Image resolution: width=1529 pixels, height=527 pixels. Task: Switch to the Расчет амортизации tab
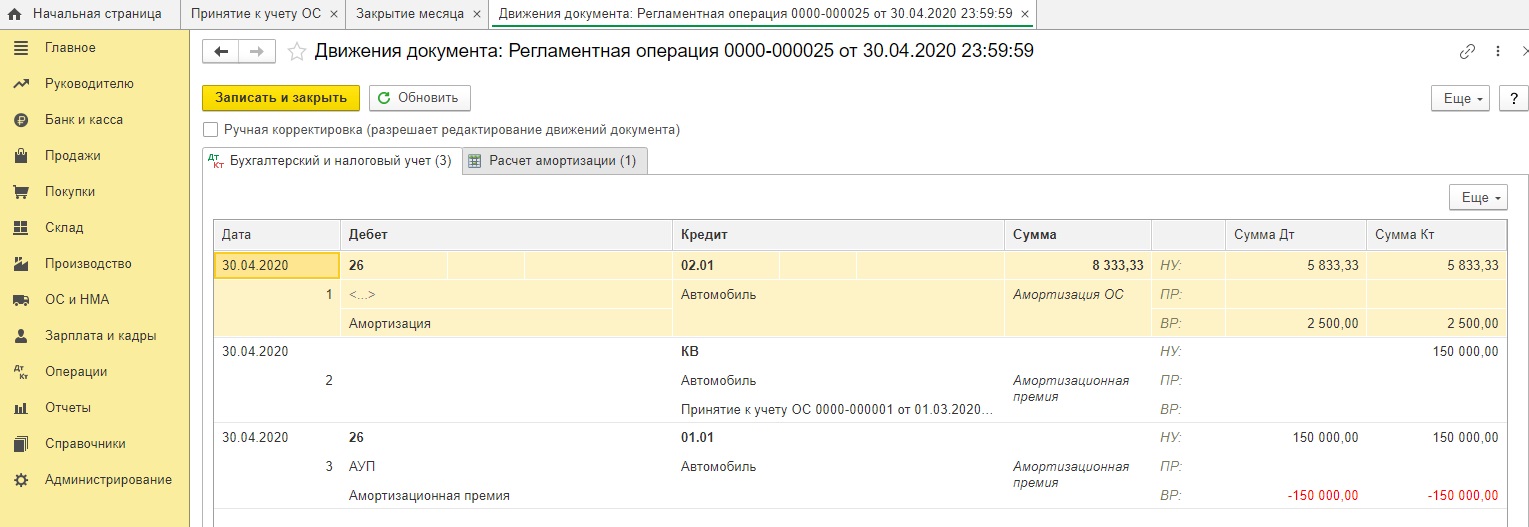tap(554, 161)
